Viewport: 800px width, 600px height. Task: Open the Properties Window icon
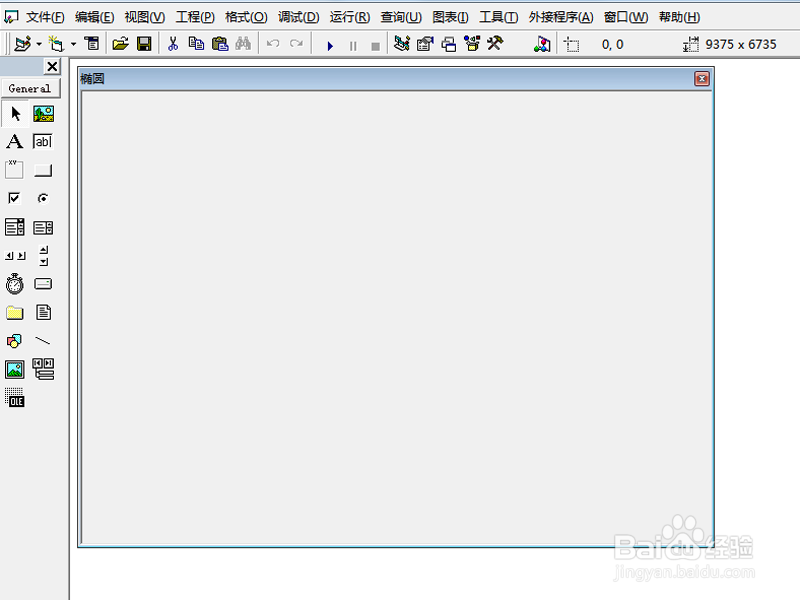click(425, 44)
